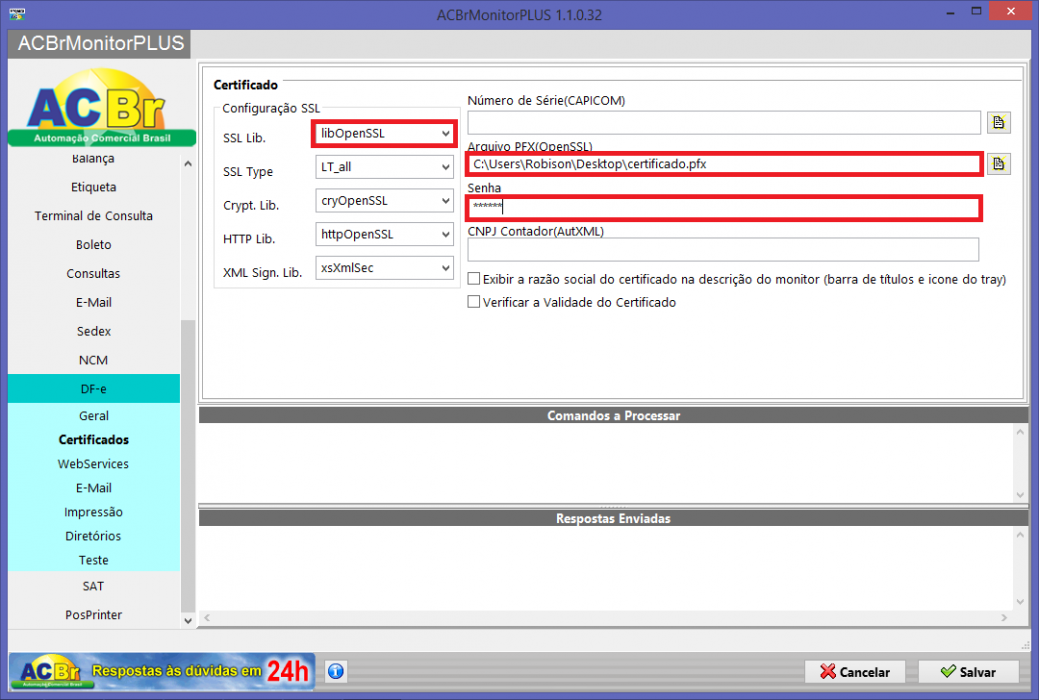
Task: Click the browse icon for Arquivo PFX
Action: [999, 164]
